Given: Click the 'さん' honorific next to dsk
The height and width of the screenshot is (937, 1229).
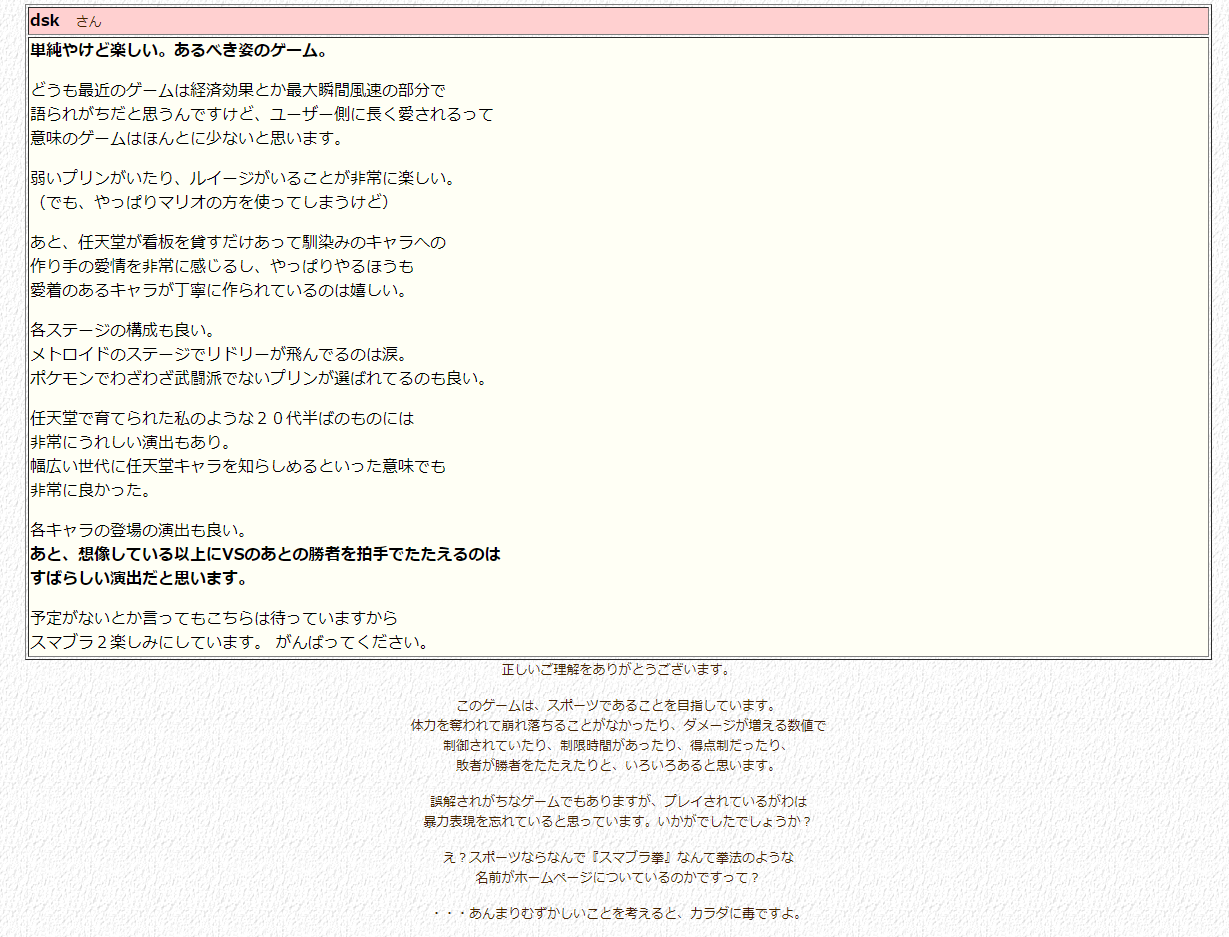Looking at the screenshot, I should click(89, 21).
